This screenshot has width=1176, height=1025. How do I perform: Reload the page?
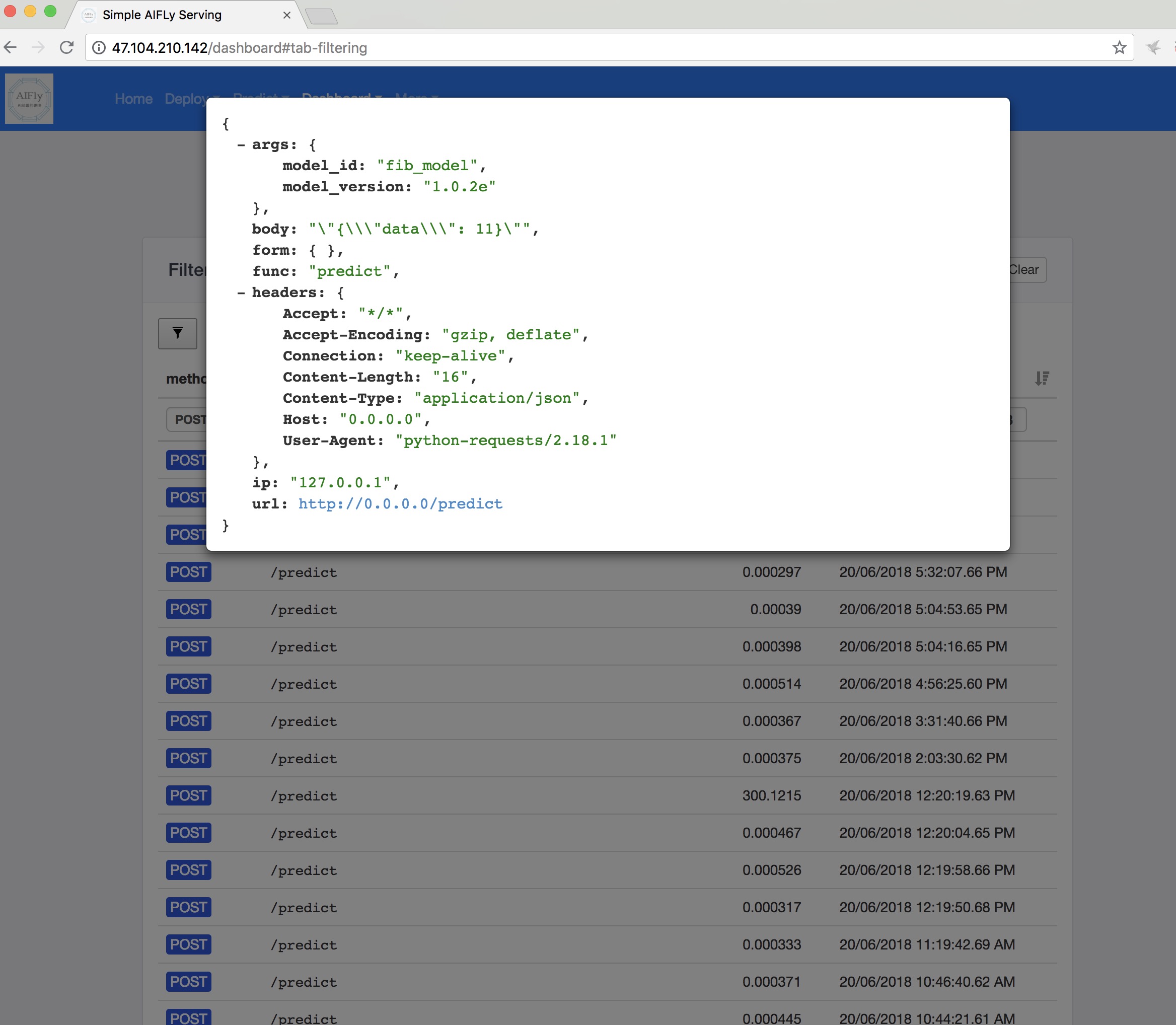67,47
